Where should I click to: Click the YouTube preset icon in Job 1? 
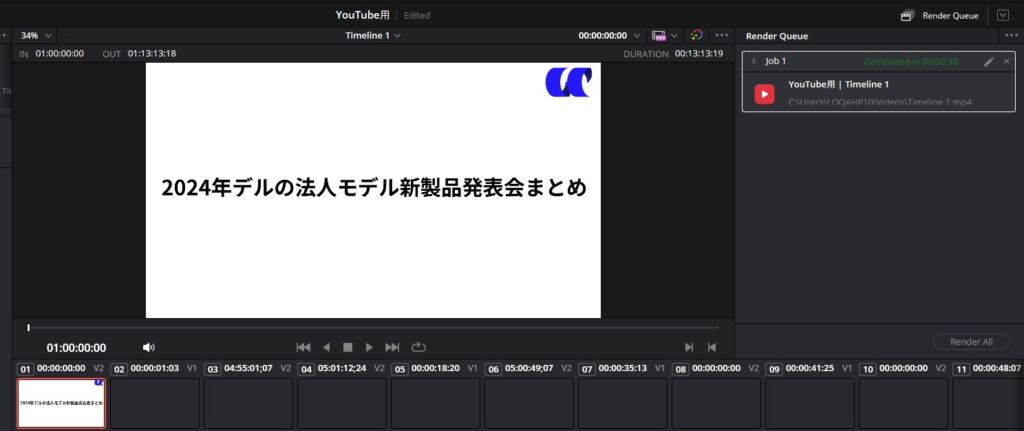pyautogui.click(x=764, y=94)
